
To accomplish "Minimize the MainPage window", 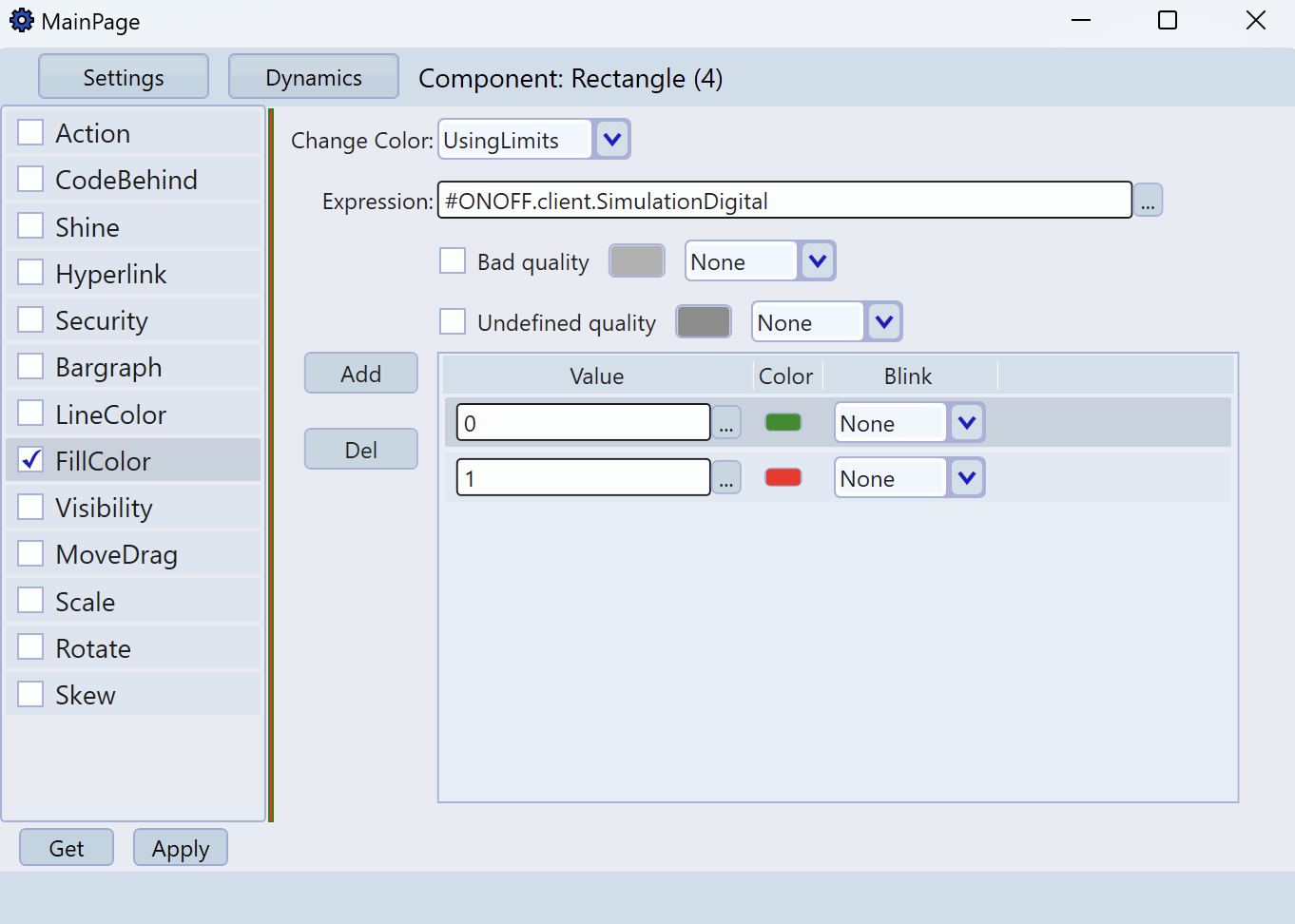I will click(x=1081, y=20).
